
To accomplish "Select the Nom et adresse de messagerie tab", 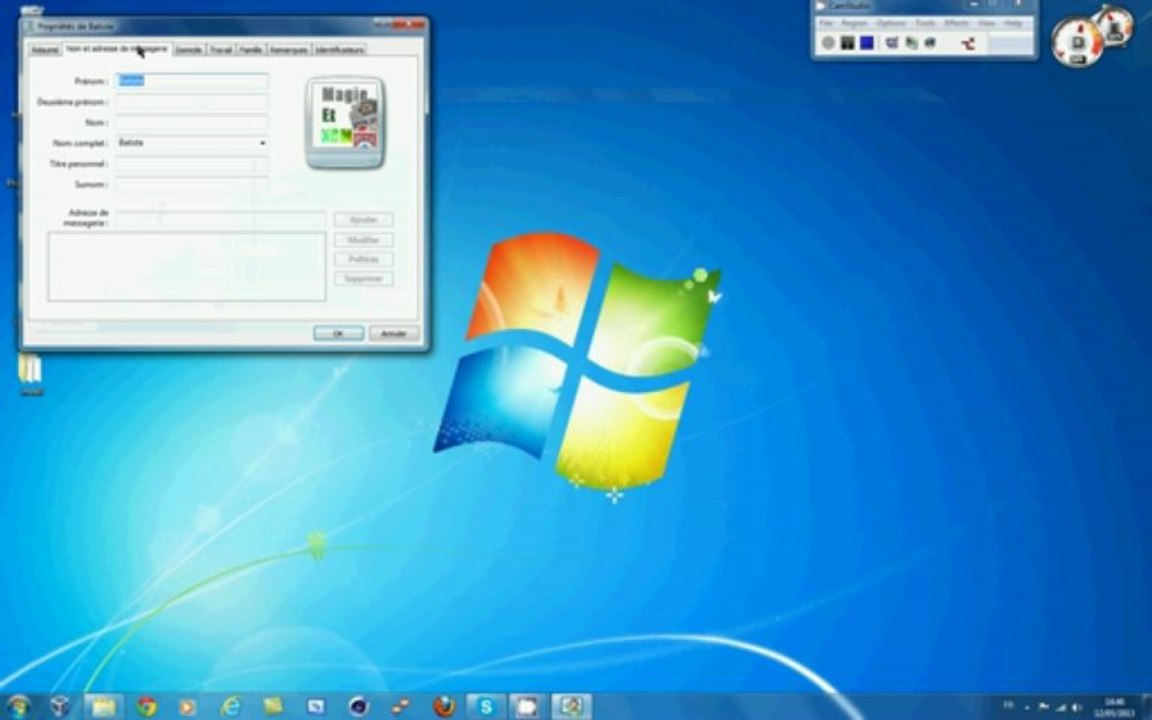I will tap(117, 48).
